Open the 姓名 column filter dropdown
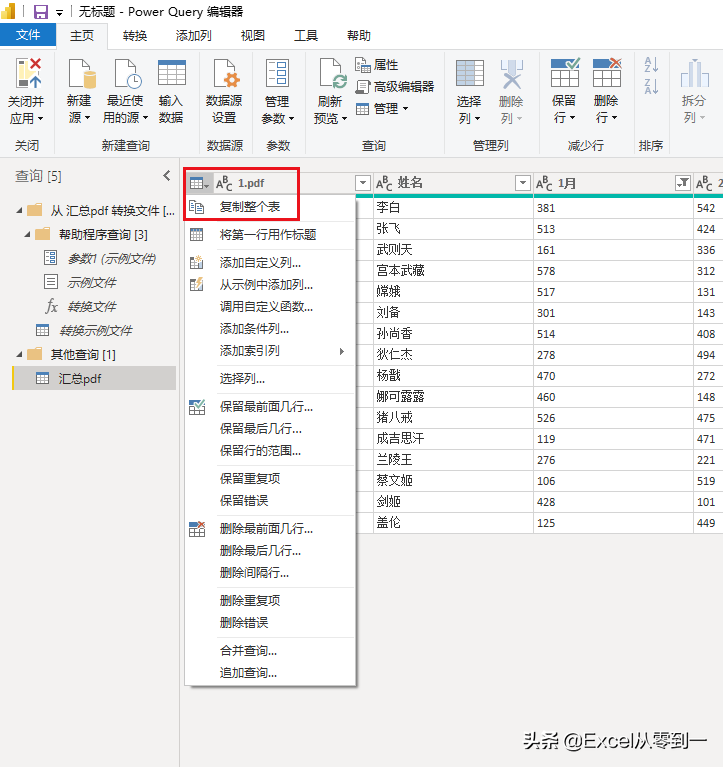This screenshot has width=723, height=767. pos(522,183)
